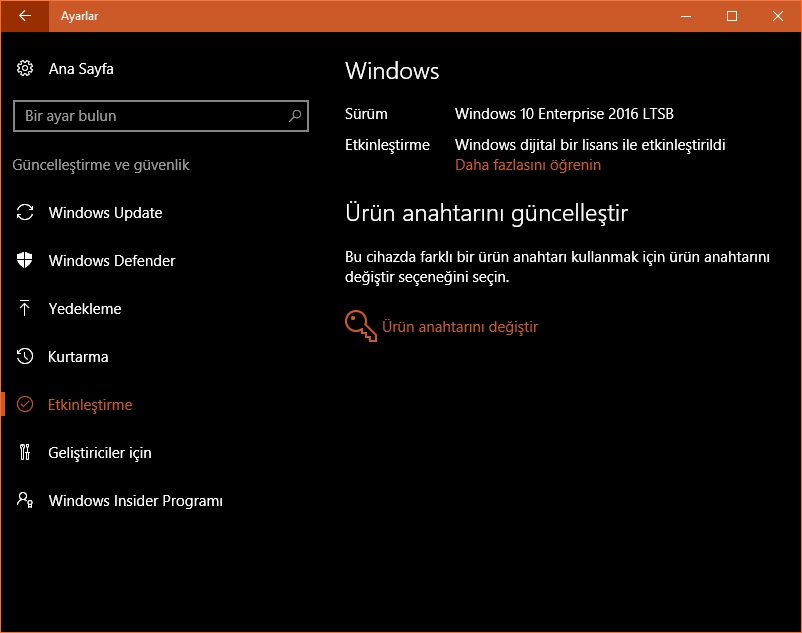Select Kurtarma in the sidebar

click(78, 357)
